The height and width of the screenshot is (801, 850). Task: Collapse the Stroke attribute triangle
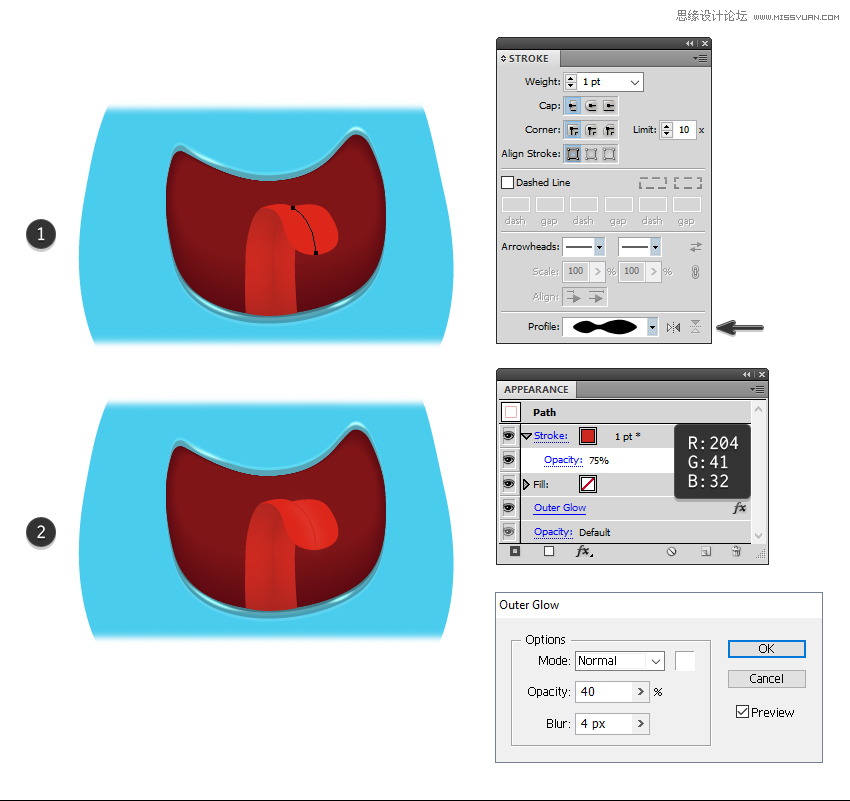tap(526, 436)
